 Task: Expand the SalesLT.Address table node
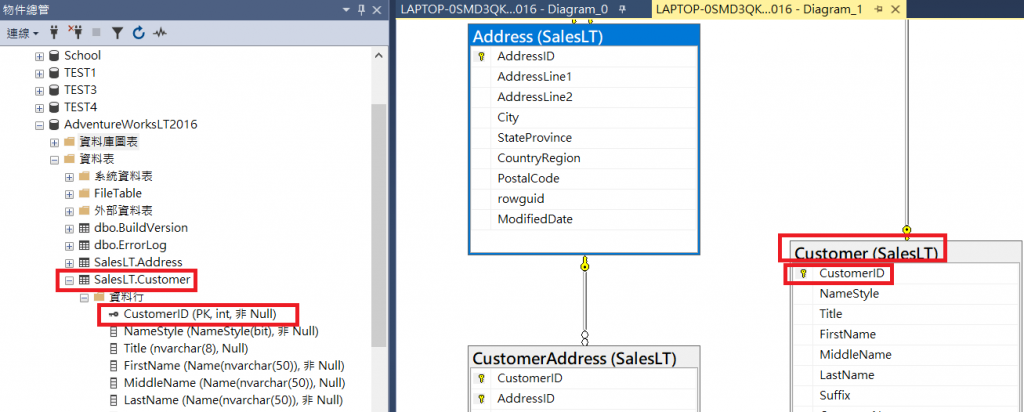[x=69, y=263]
